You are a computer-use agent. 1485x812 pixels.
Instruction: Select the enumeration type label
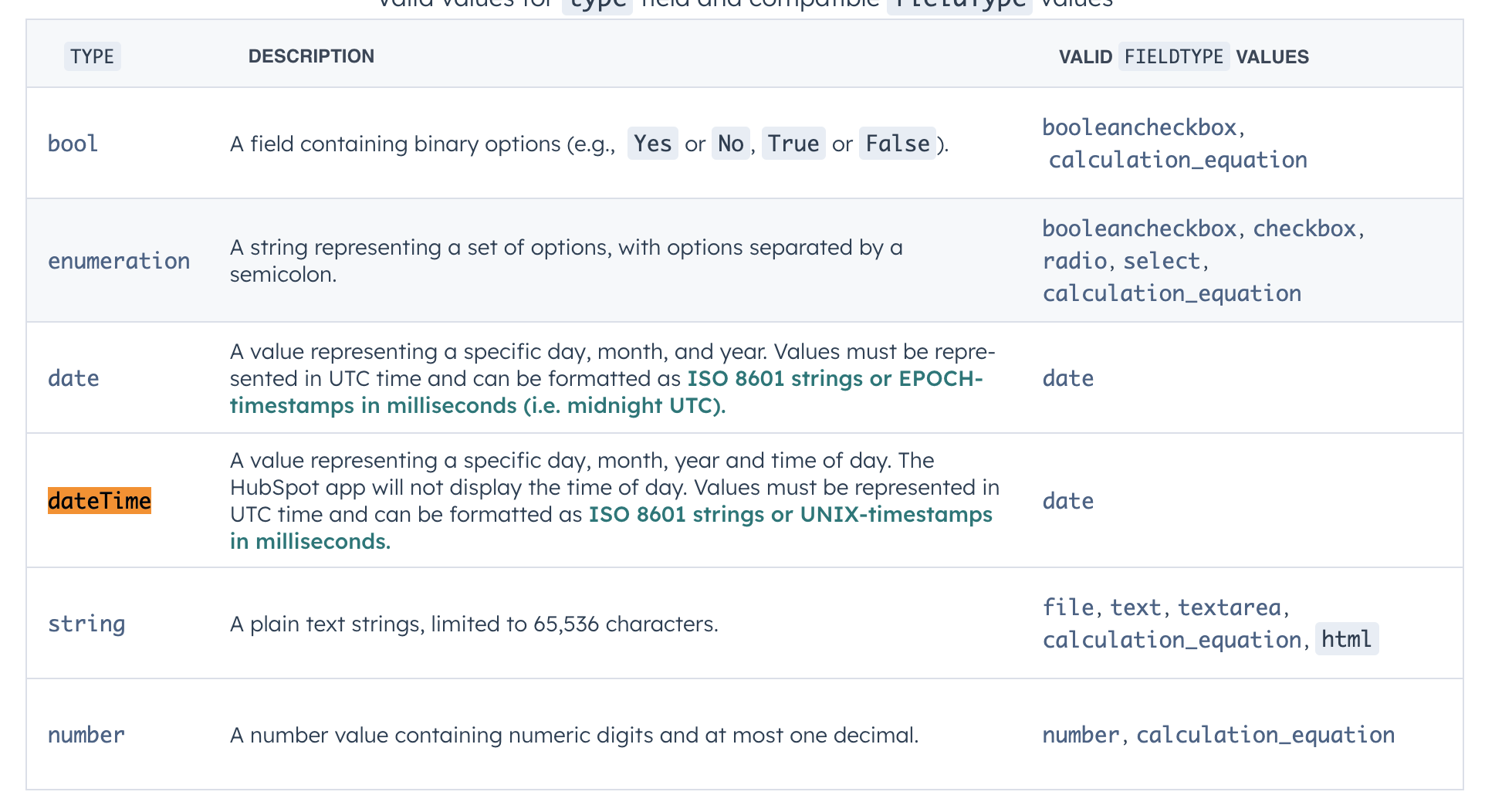click(x=119, y=261)
